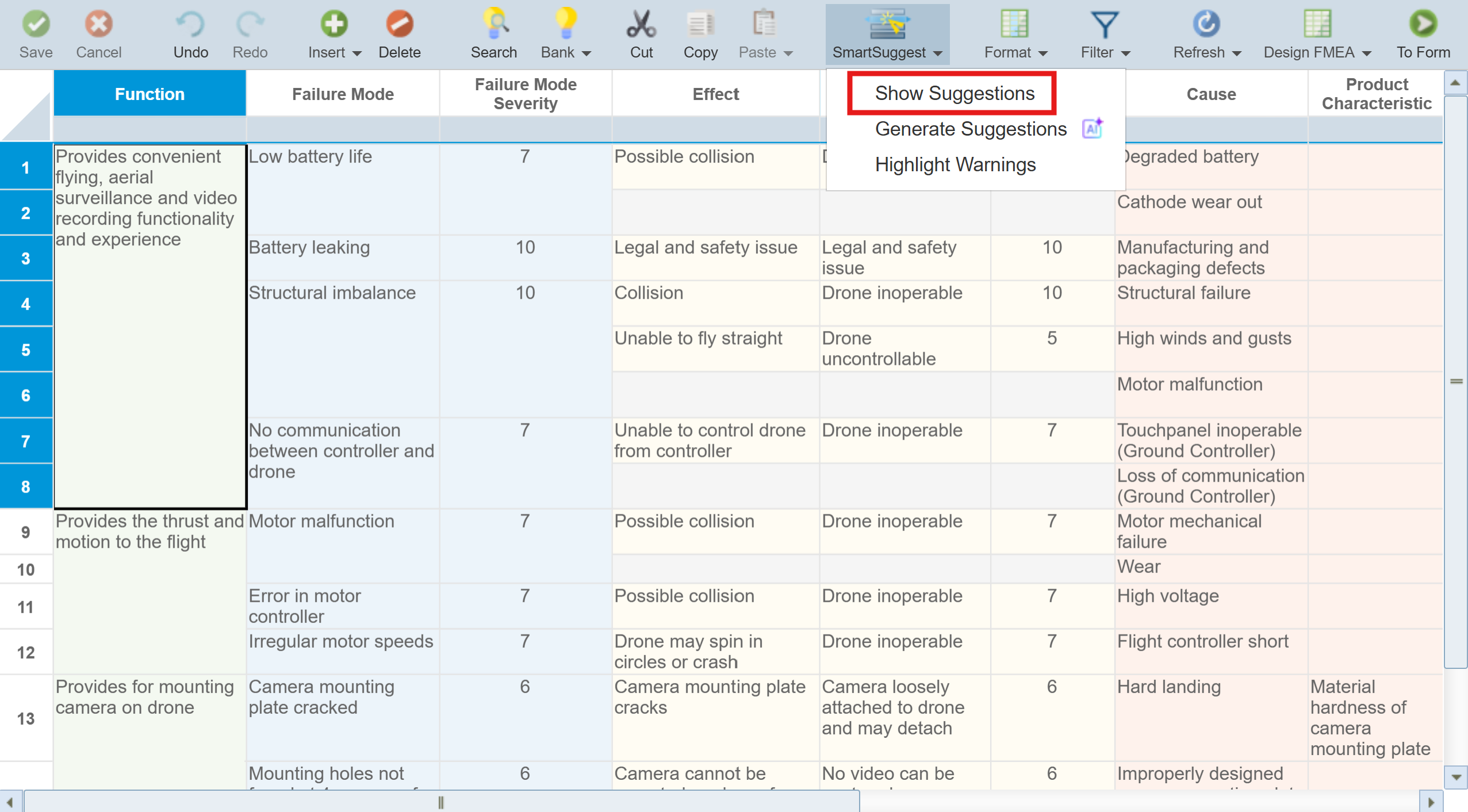Click the Delete icon in toolbar
Viewport: 1468px width, 812px height.
click(x=399, y=24)
